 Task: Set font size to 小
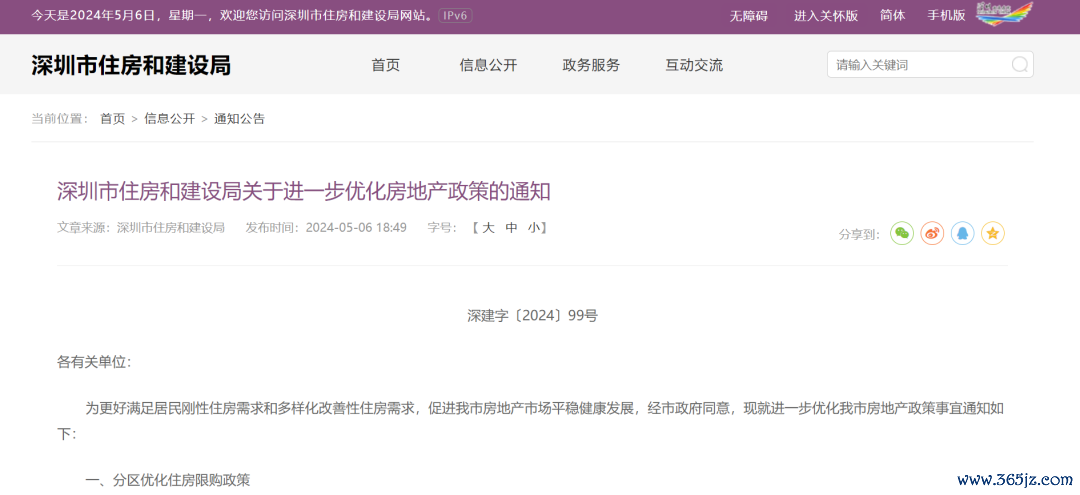click(534, 228)
